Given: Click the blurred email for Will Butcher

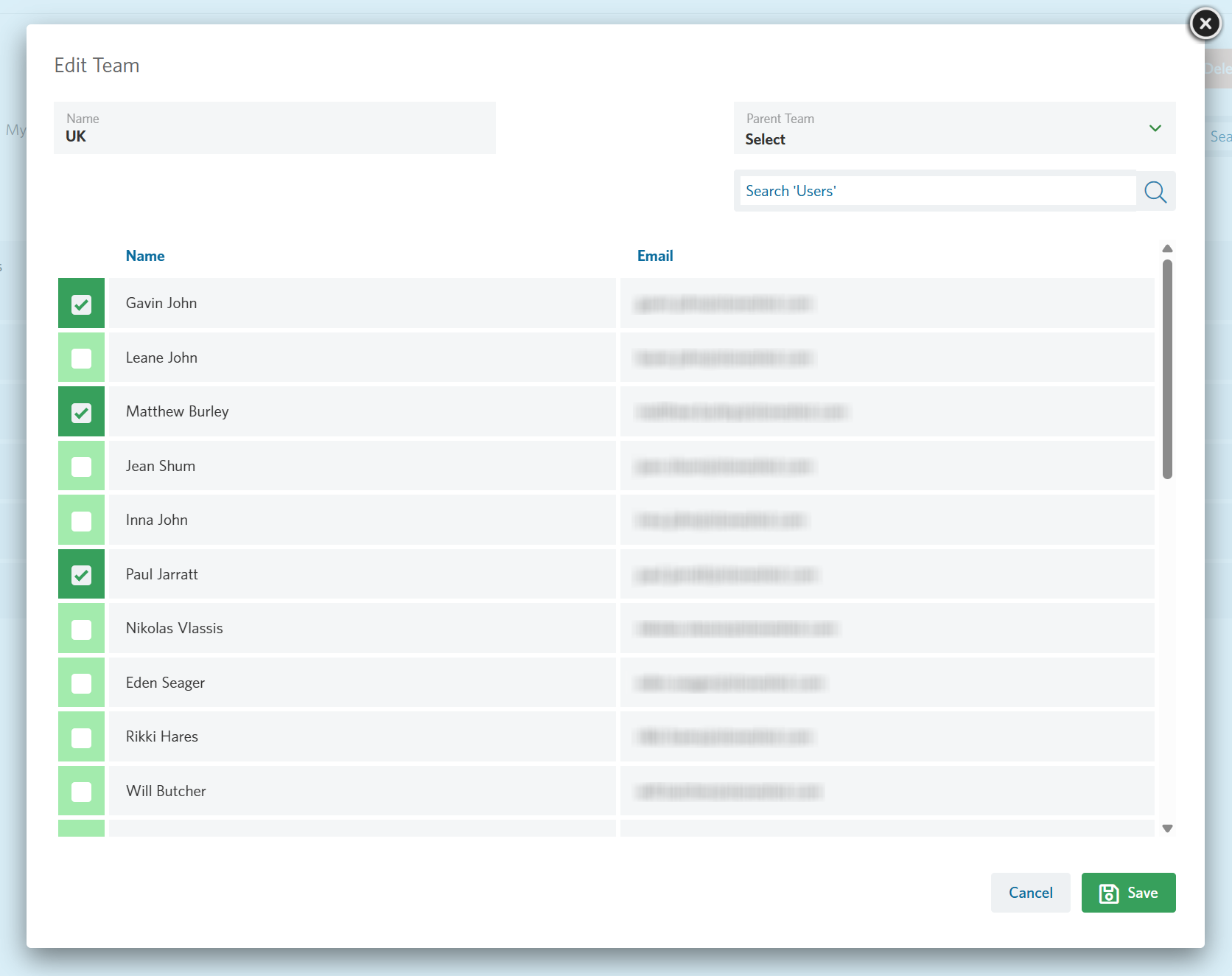Looking at the screenshot, I should (x=729, y=792).
